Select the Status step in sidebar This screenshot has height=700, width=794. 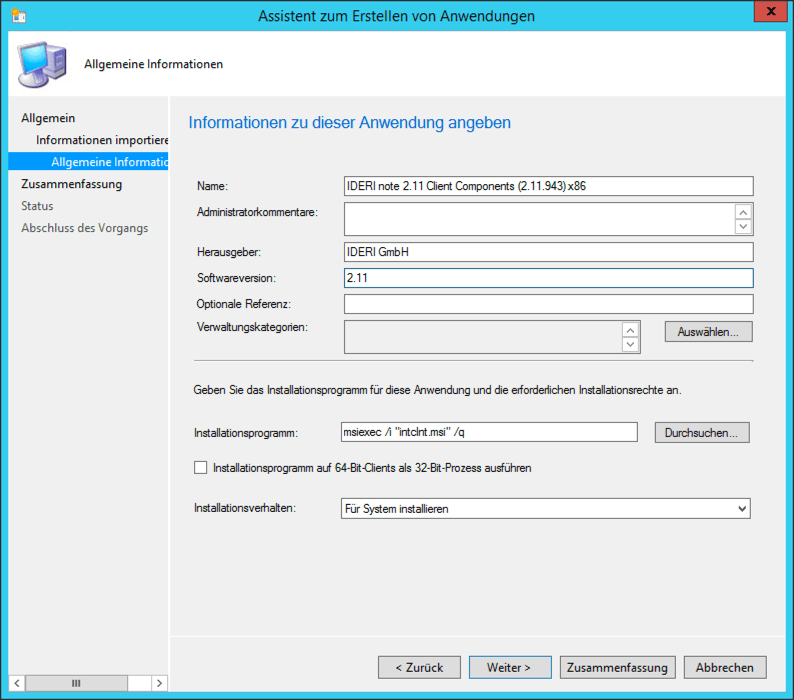[37, 206]
